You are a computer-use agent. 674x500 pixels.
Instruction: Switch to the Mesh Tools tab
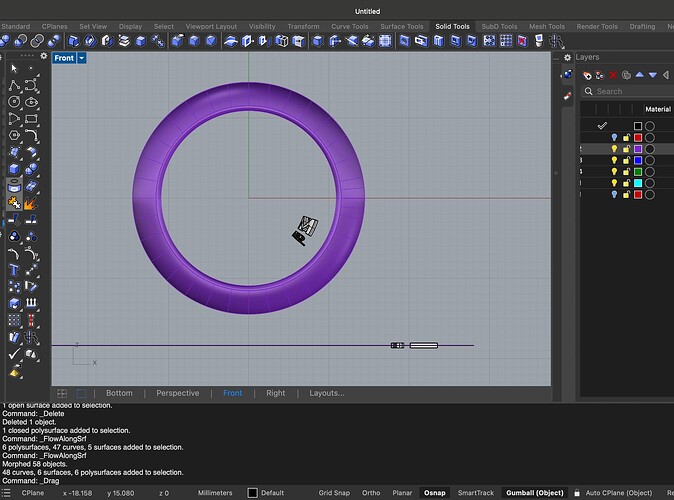547,26
